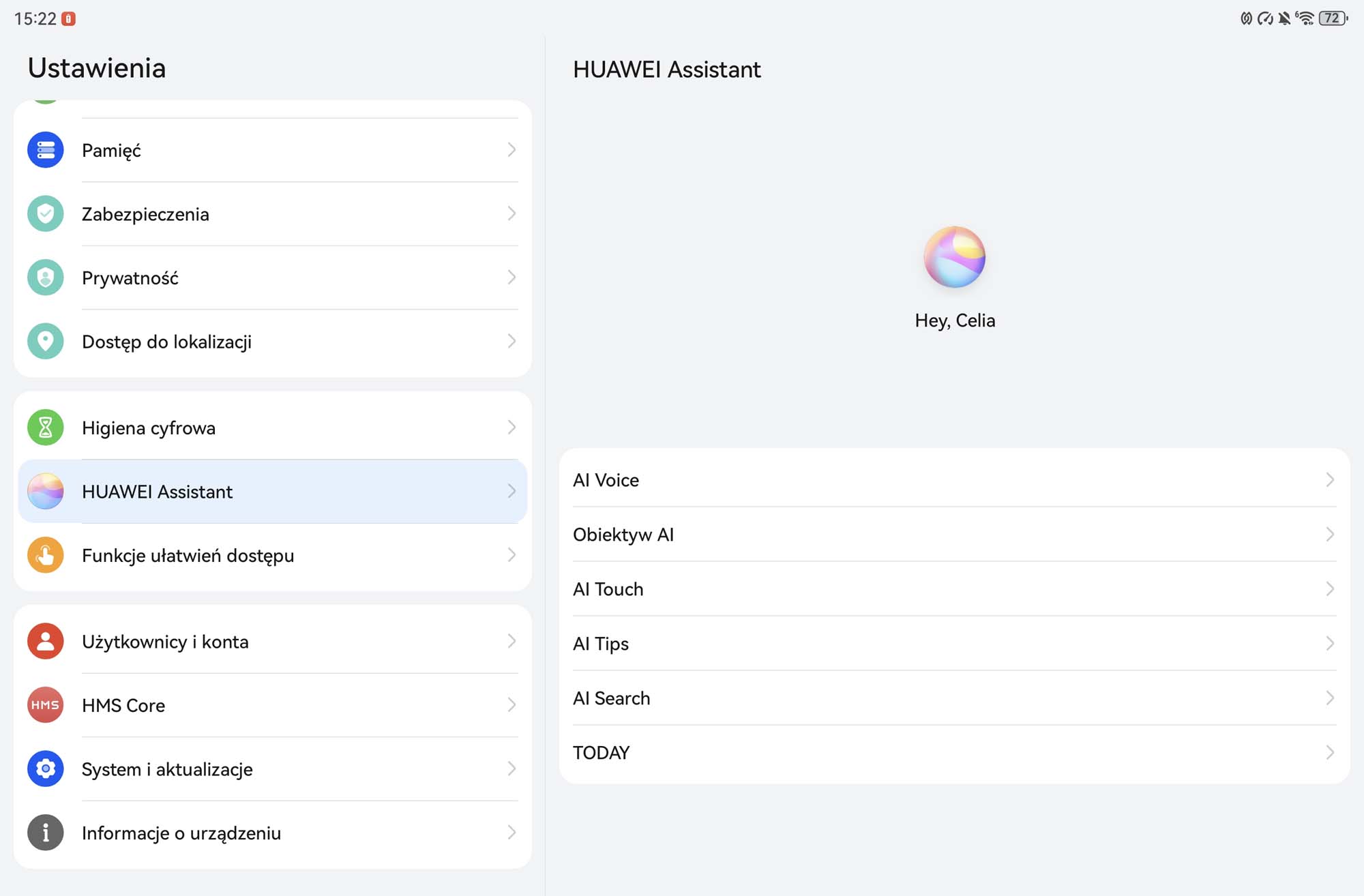Click the "HUAWEI Assistant" page title
The height and width of the screenshot is (896, 1364).
tap(667, 70)
